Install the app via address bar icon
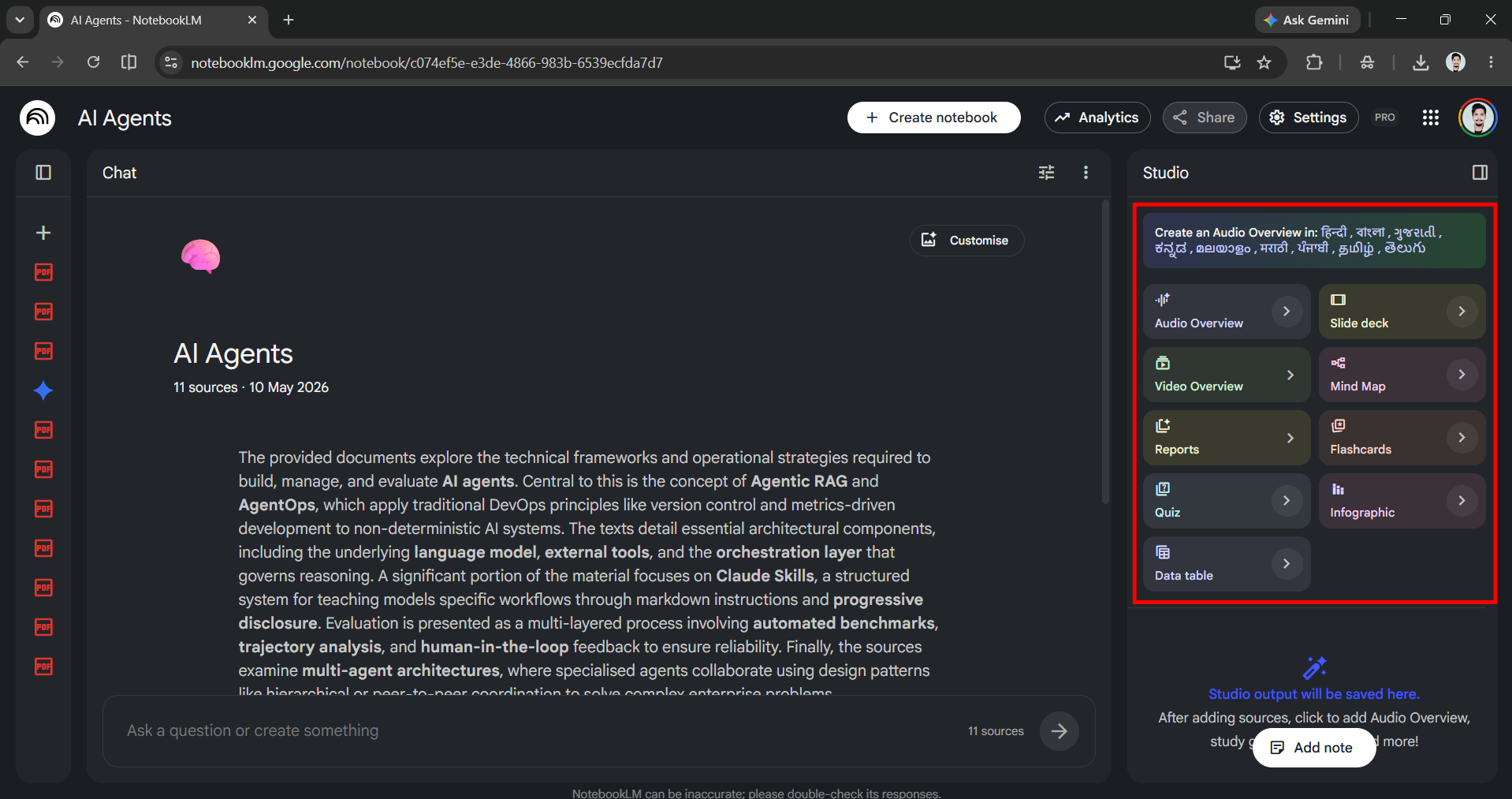Viewport: 1512px width, 799px height. (1231, 62)
